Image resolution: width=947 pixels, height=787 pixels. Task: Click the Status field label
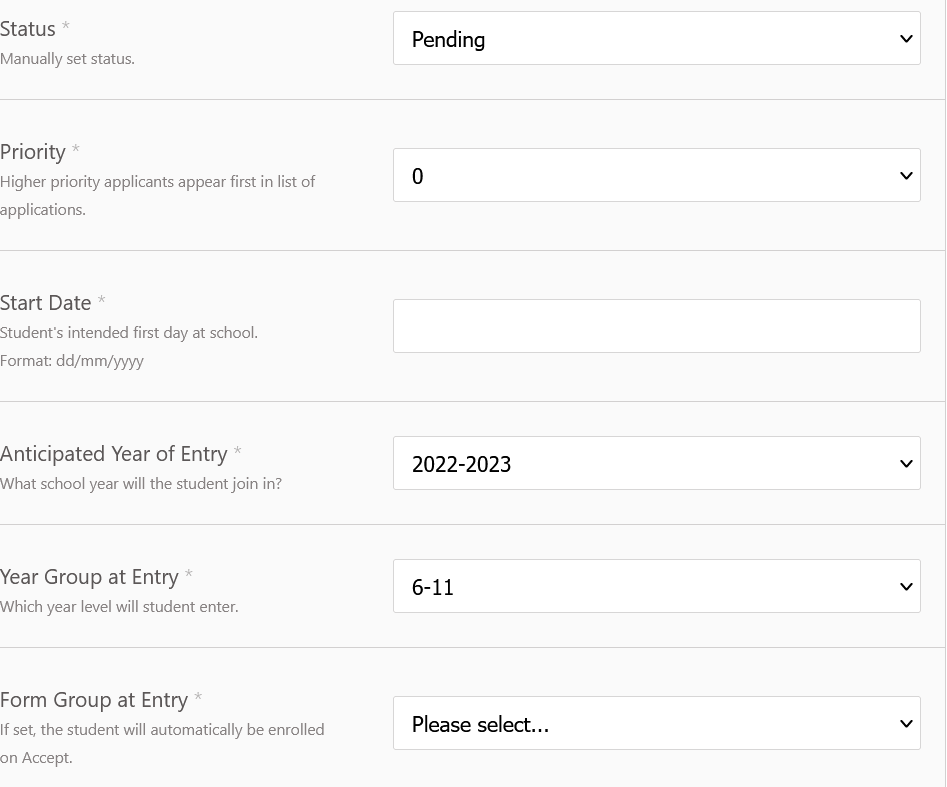[28, 29]
